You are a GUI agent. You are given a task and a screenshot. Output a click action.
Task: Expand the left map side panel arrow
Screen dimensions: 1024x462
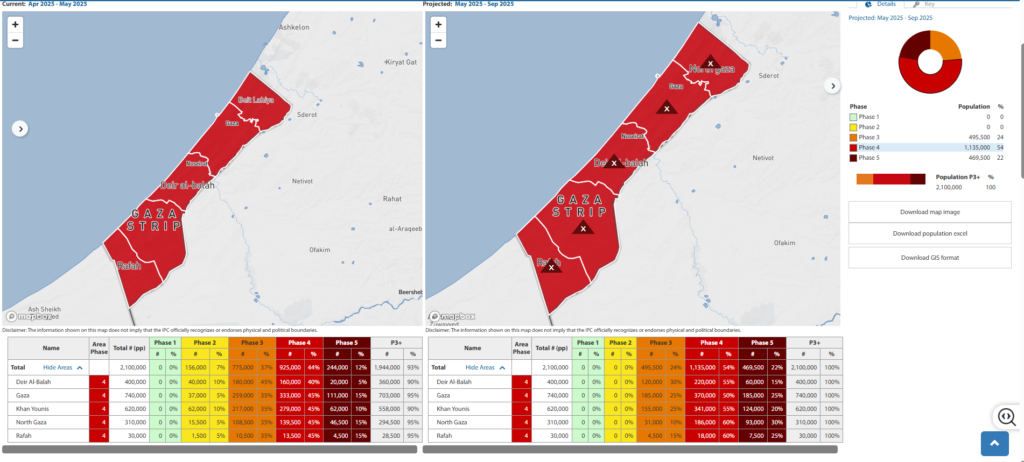(20, 128)
